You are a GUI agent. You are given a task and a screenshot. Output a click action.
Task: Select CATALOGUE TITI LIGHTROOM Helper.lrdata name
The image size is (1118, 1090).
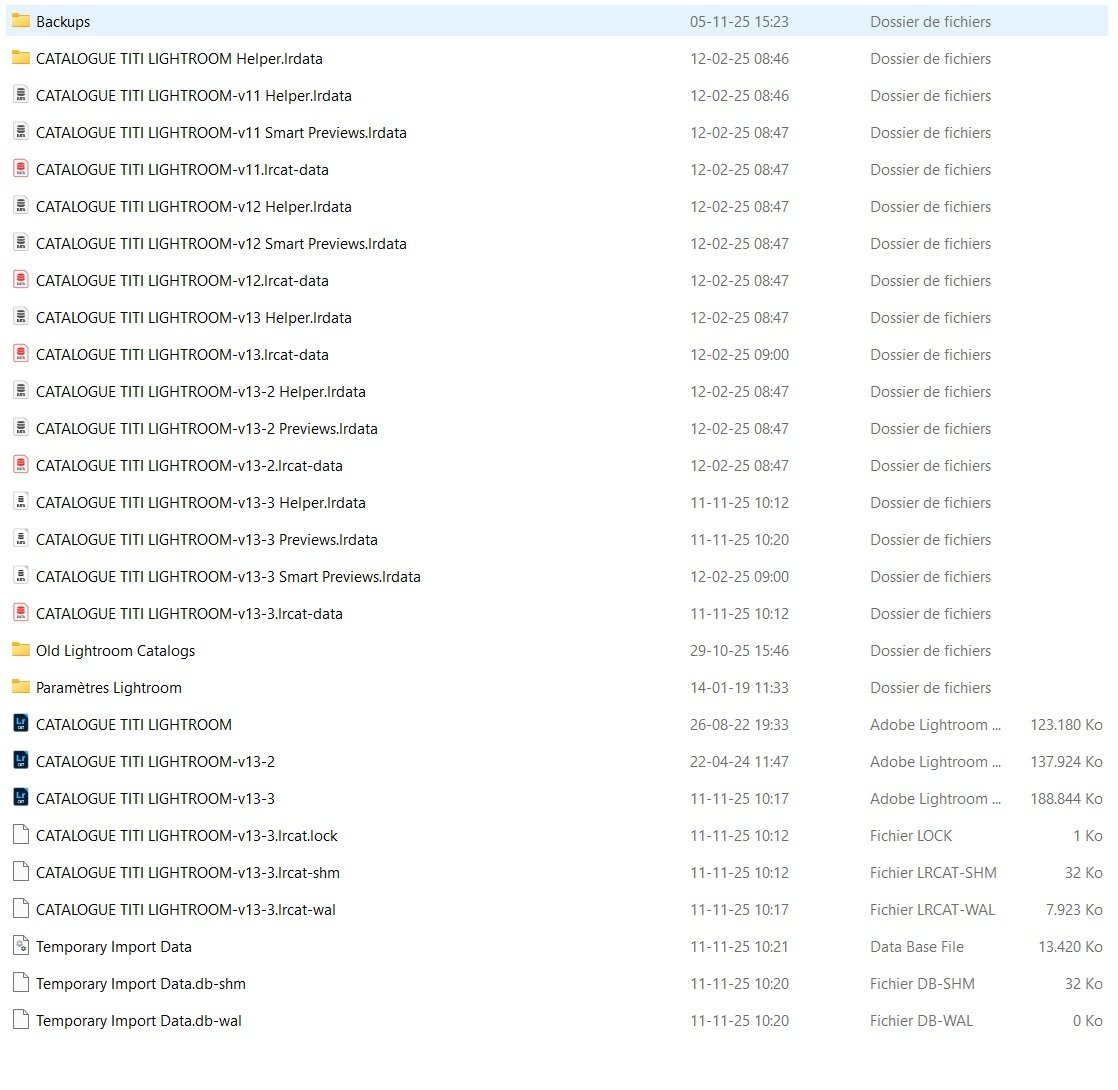pyautogui.click(x=179, y=58)
